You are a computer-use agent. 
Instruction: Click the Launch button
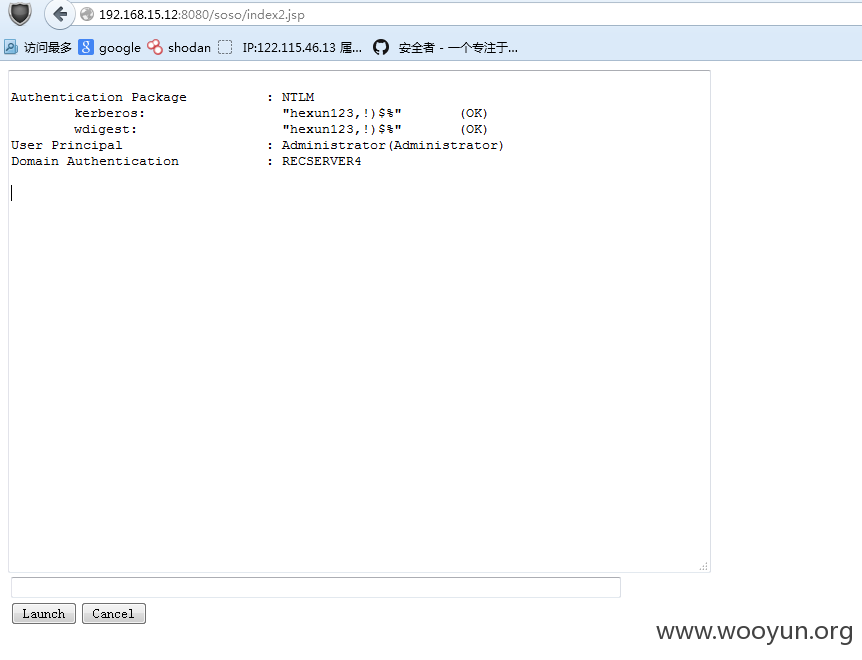point(43,613)
